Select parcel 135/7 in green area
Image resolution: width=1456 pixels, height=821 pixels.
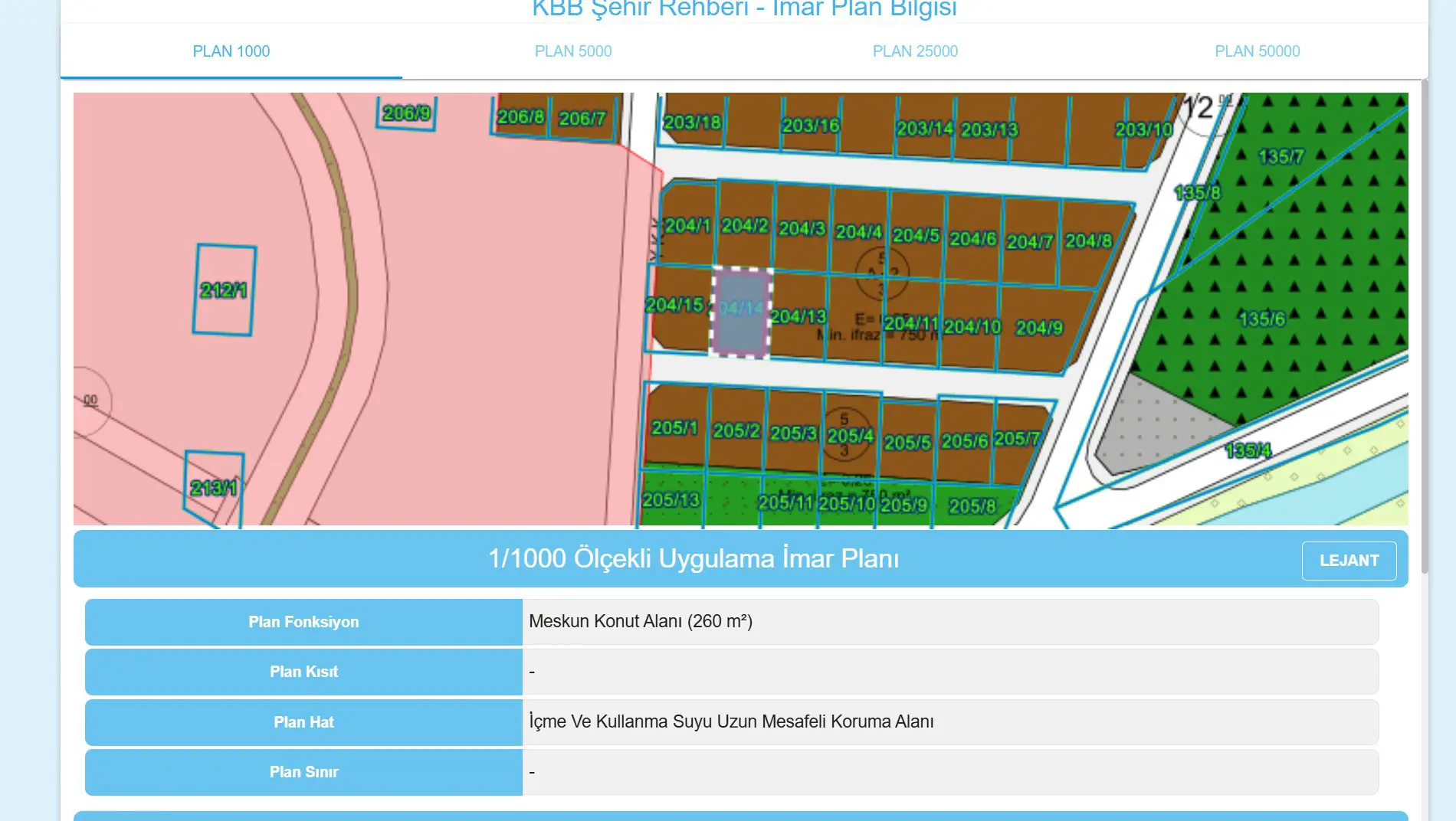pyautogui.click(x=1281, y=157)
